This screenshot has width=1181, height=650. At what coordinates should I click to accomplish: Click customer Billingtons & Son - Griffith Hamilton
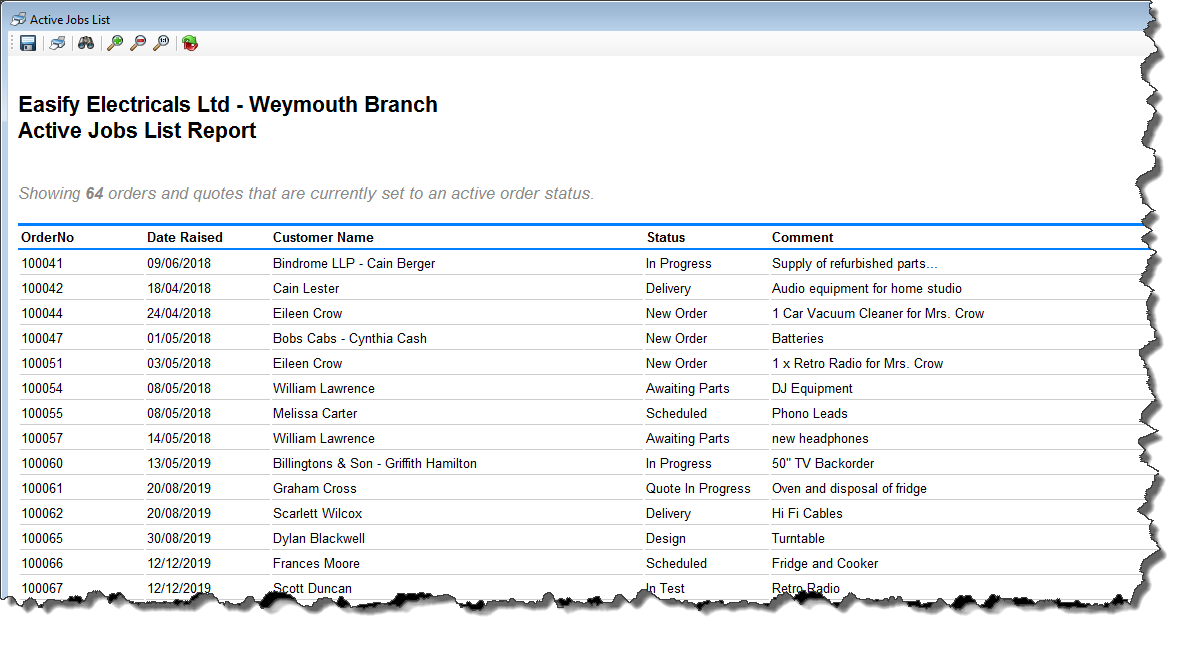(x=375, y=464)
